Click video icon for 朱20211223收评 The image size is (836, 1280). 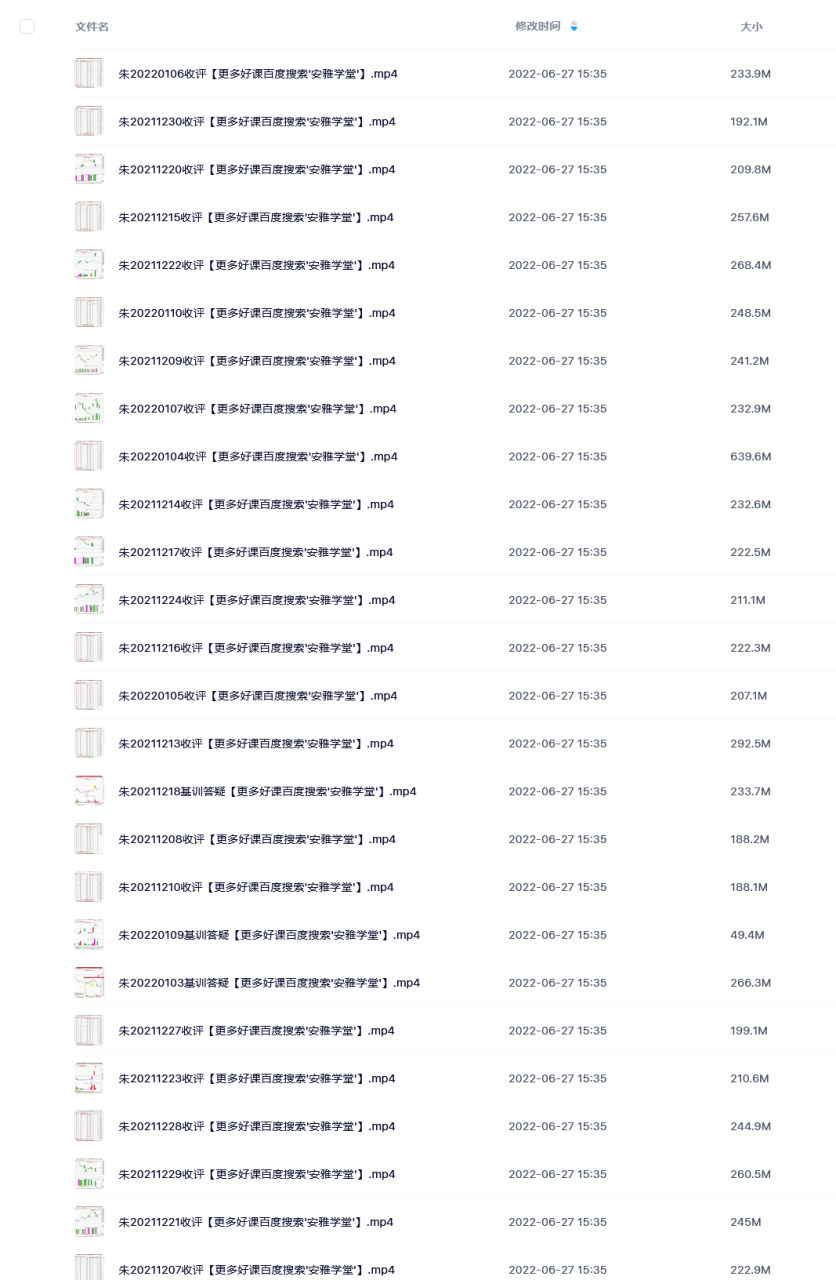[x=89, y=1078]
